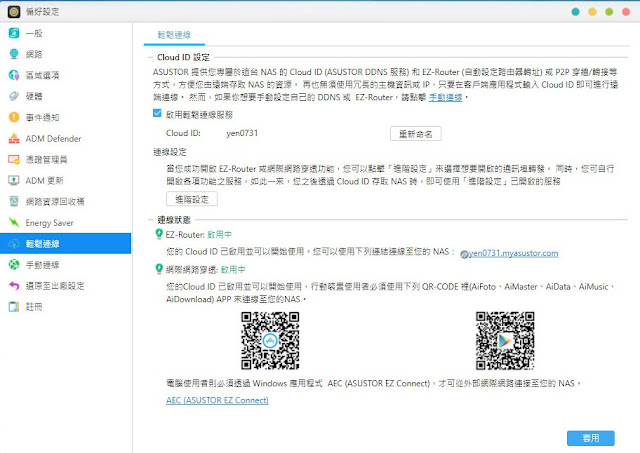Click the teal window control dot
640x453 pixels.
tap(576, 12)
